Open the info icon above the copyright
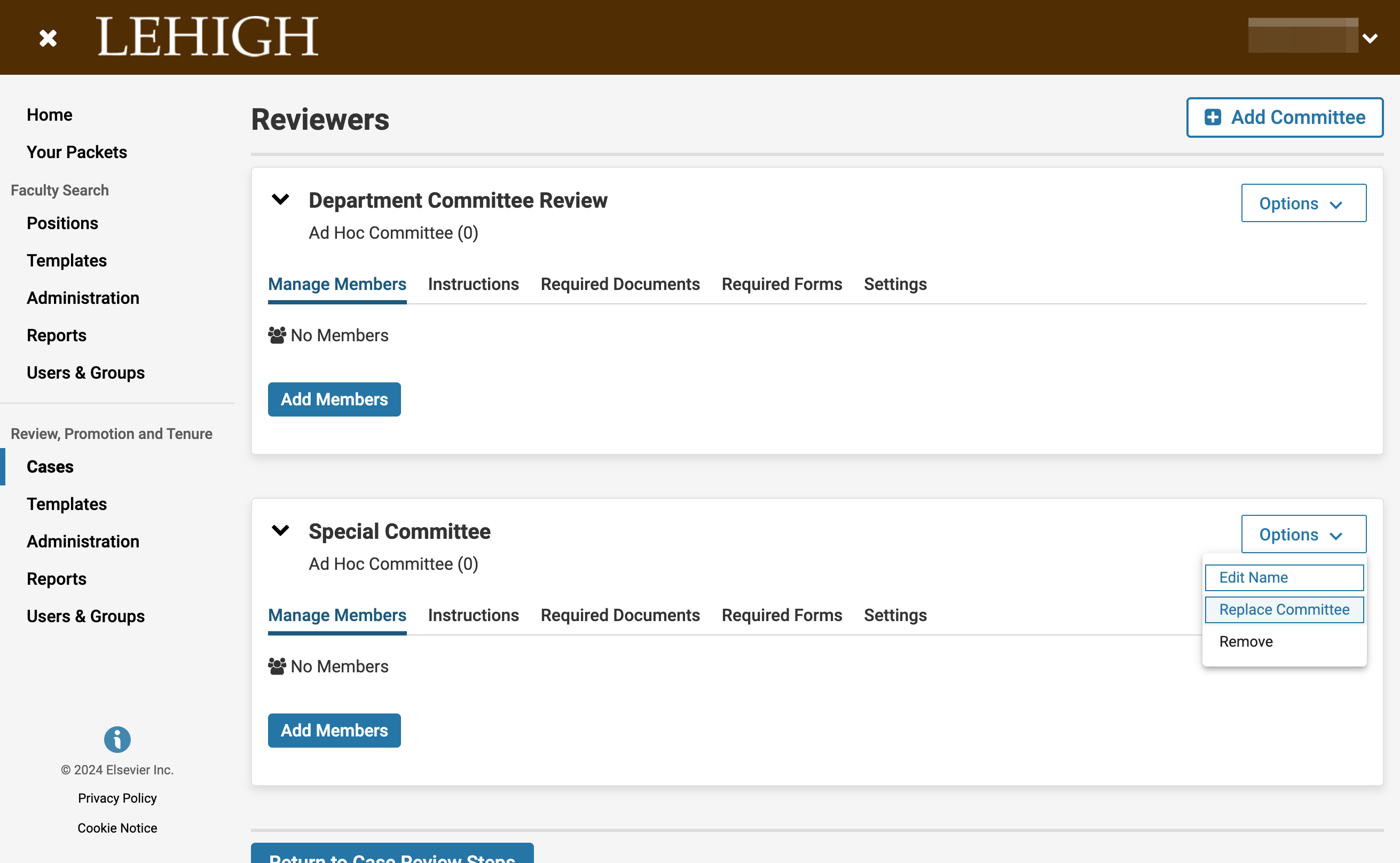Viewport: 1400px width, 863px height. (117, 739)
